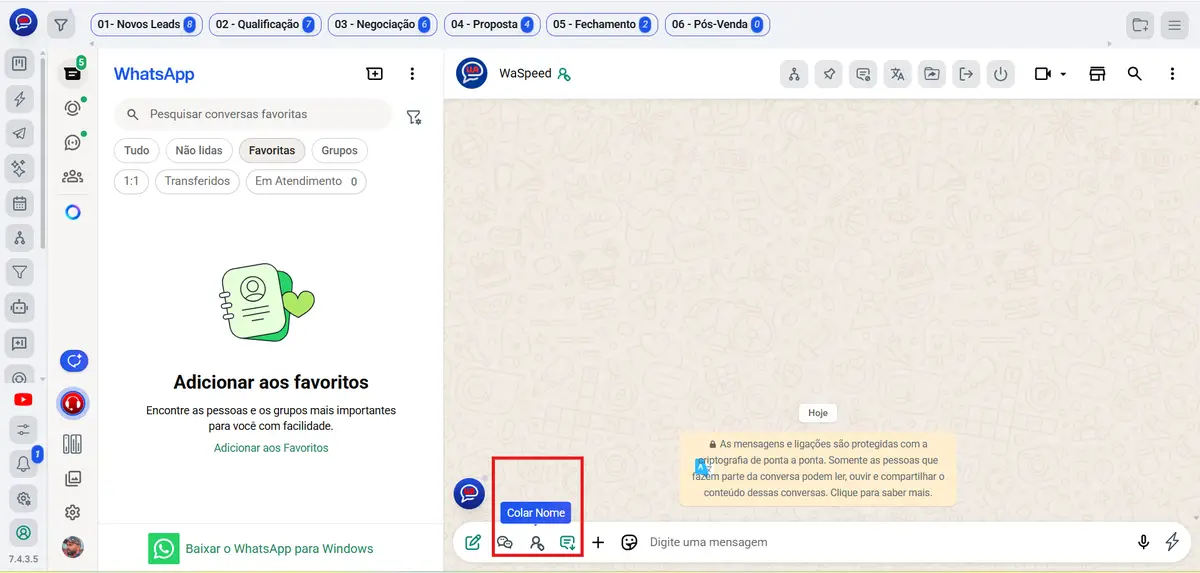Open the storefront catalog icon
The height and width of the screenshot is (573, 1200).
click(1097, 74)
